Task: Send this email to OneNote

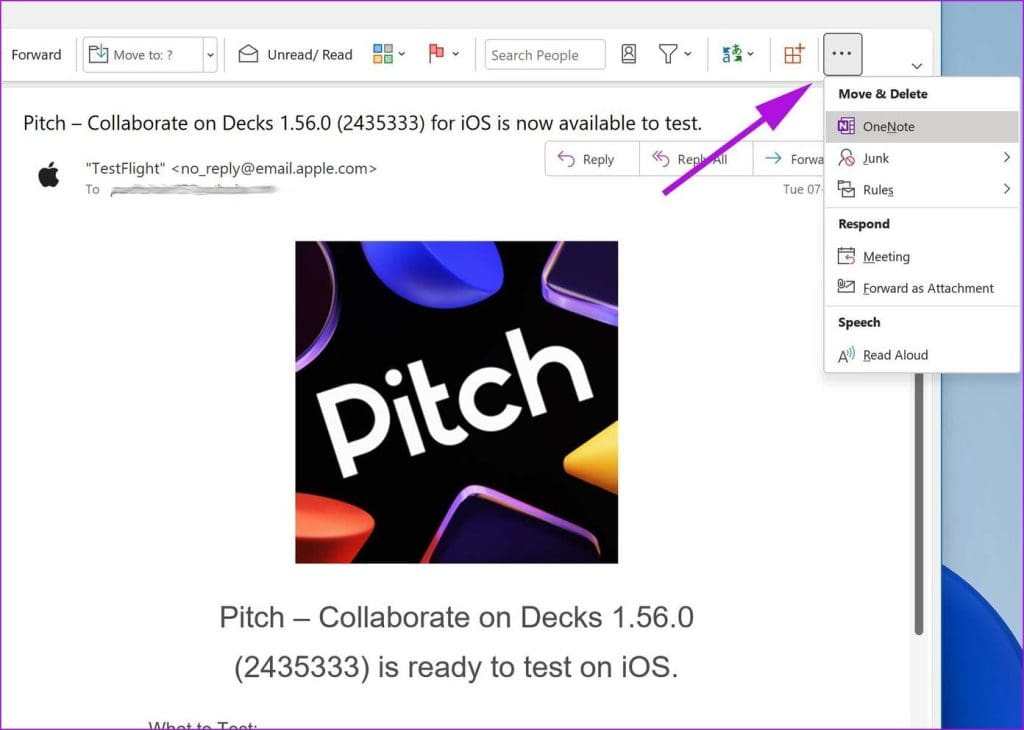Action: [x=887, y=126]
